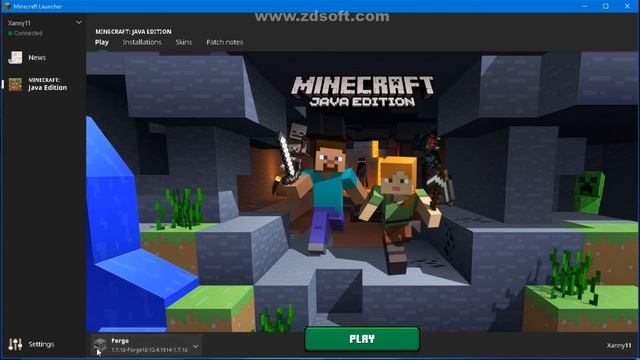The height and width of the screenshot is (360, 640).
Task: Go to the Skins tab
Action: 184,42
